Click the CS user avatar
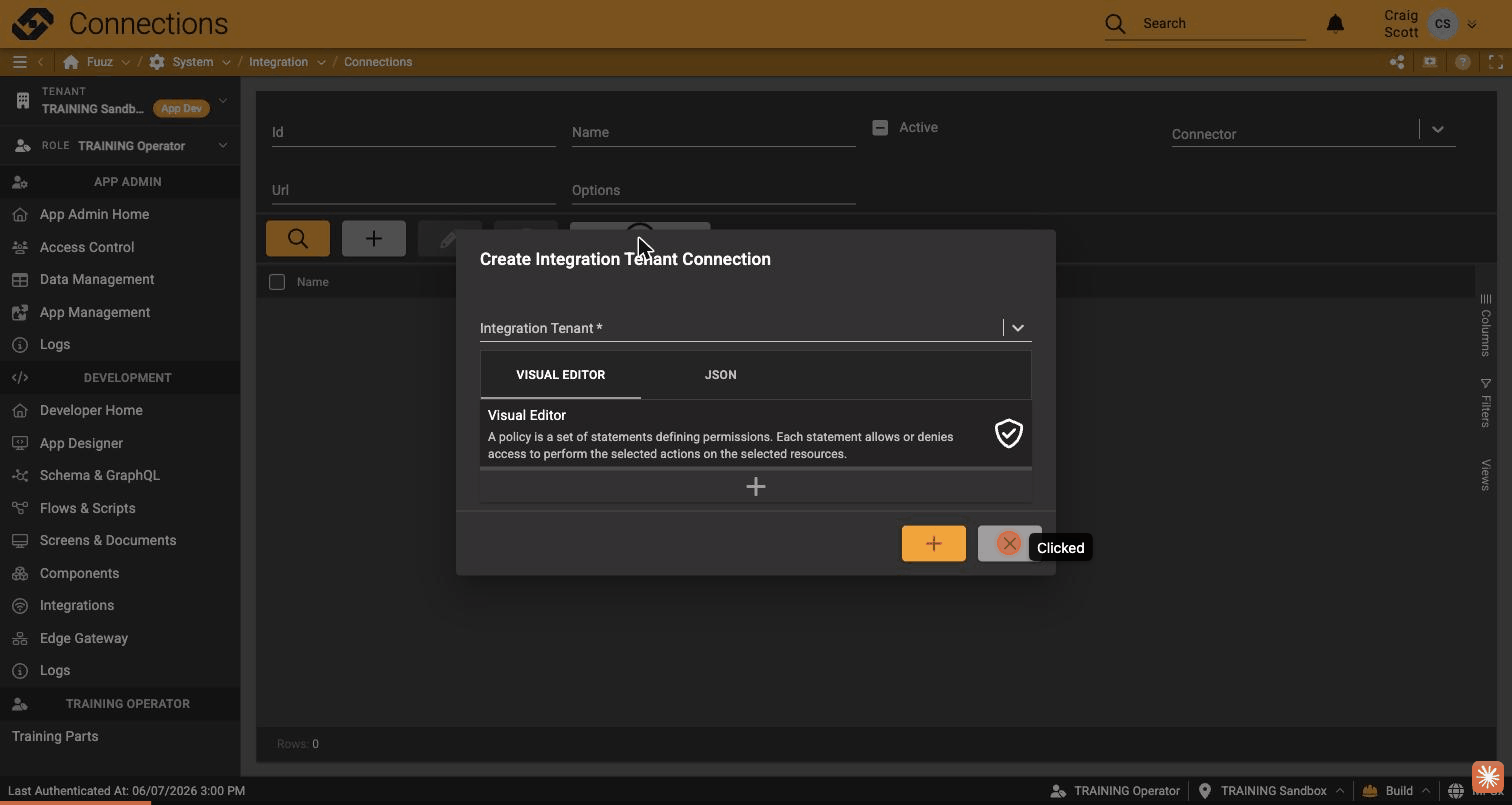The image size is (1512, 805). click(x=1442, y=24)
